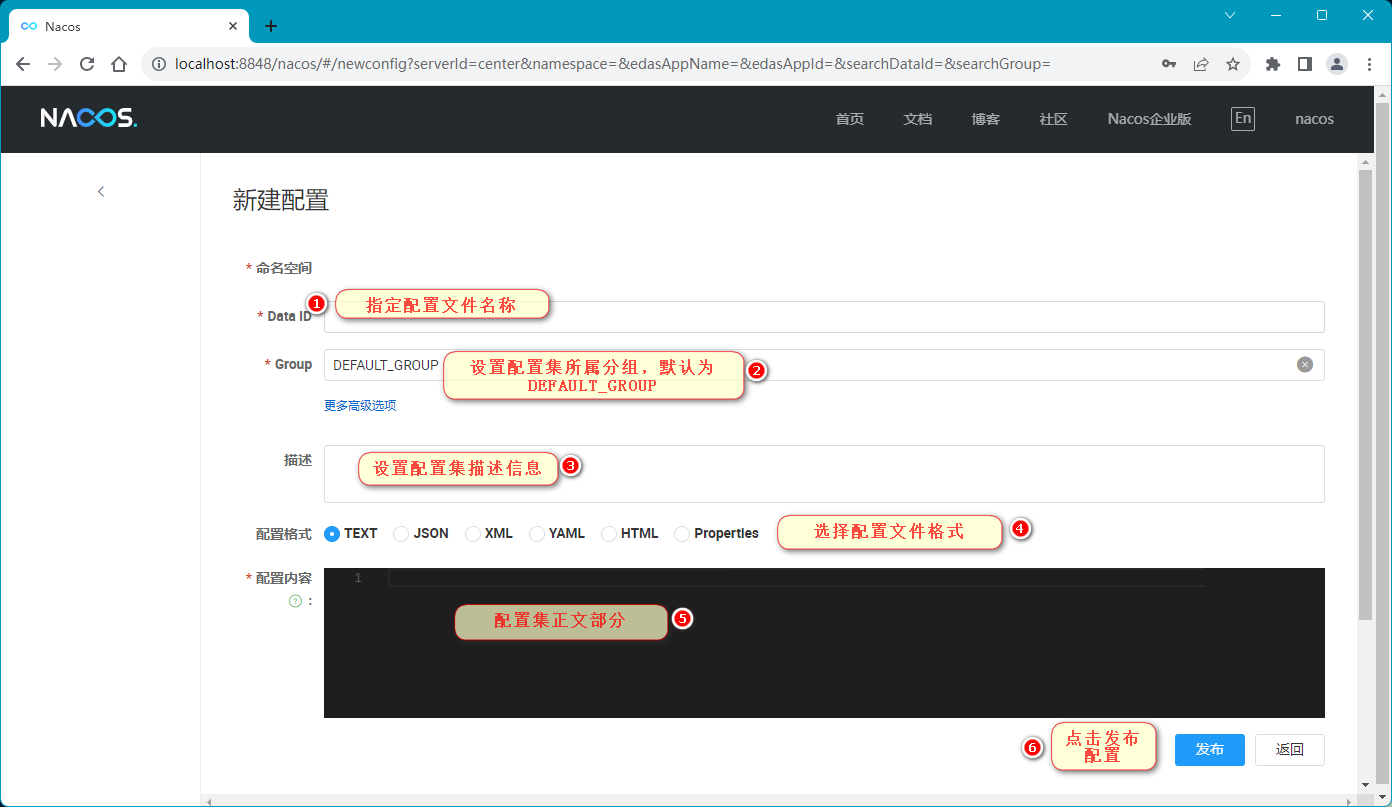This screenshot has height=807, width=1392.
Task: Click horizontal scrollbar left arrow
Action: click(208, 801)
